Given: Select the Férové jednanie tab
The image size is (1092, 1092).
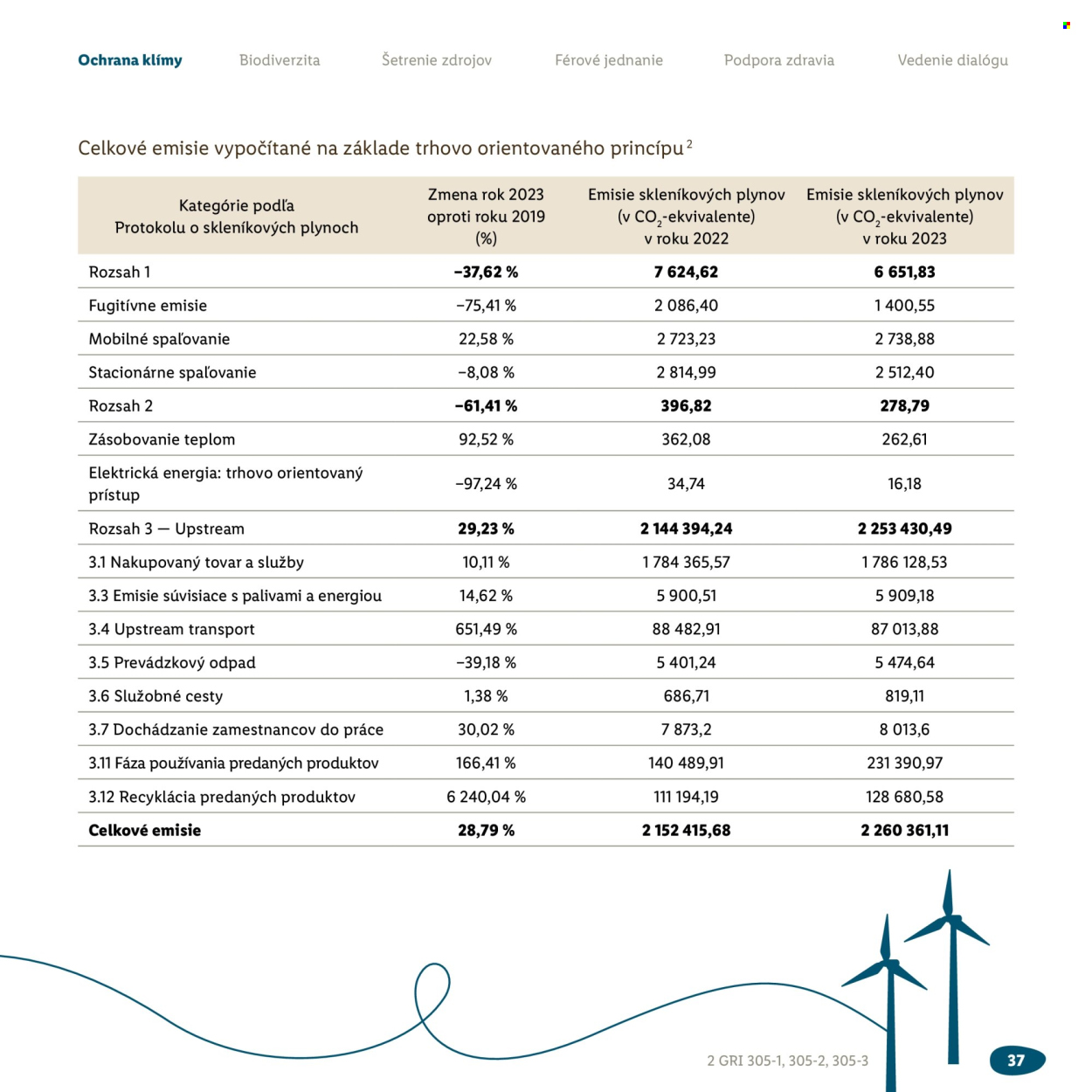Looking at the screenshot, I should (x=609, y=60).
